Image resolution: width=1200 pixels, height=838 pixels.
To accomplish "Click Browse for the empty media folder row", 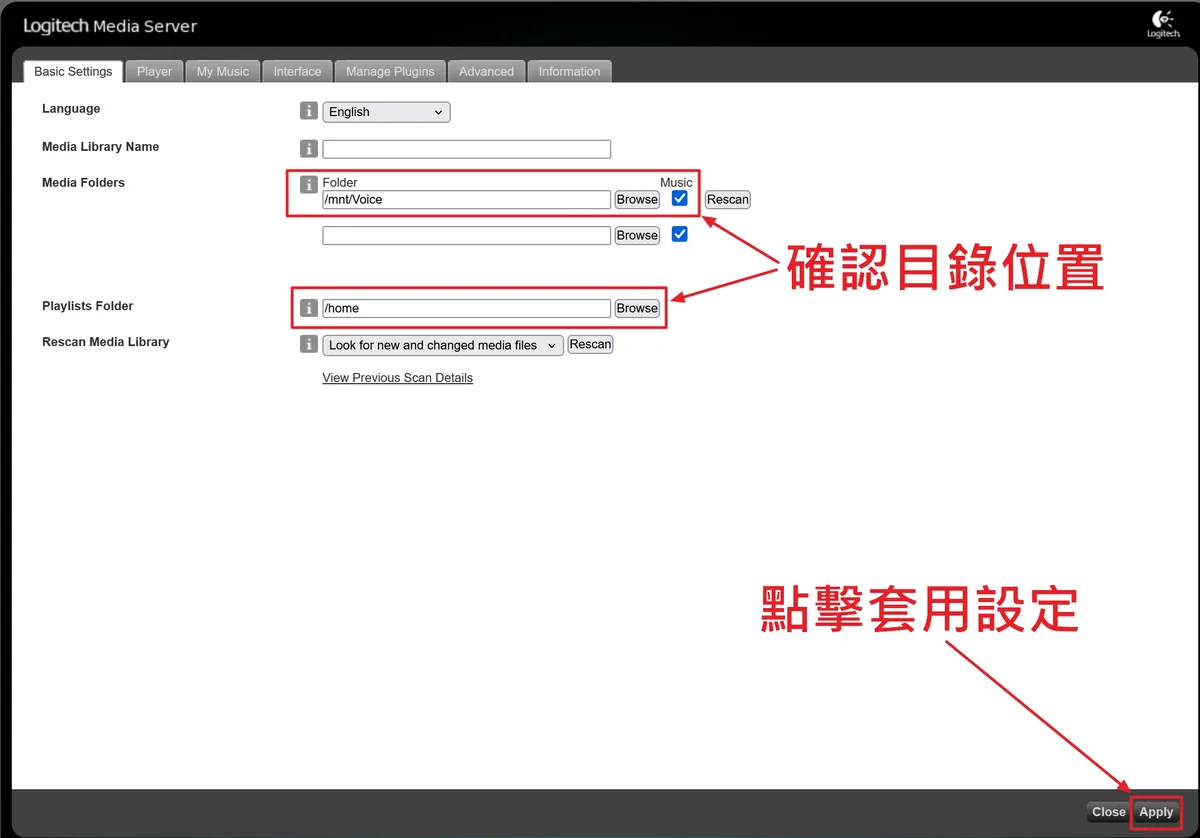I will (x=637, y=235).
